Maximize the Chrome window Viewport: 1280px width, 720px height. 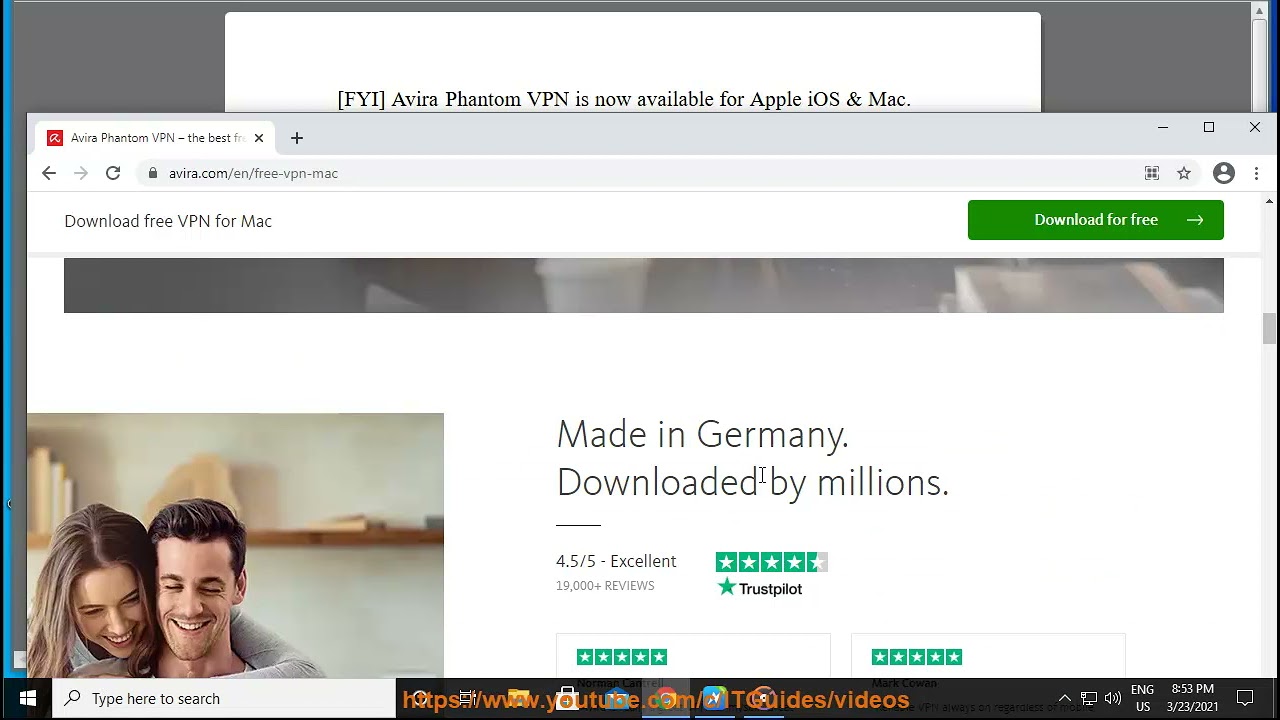point(1209,127)
